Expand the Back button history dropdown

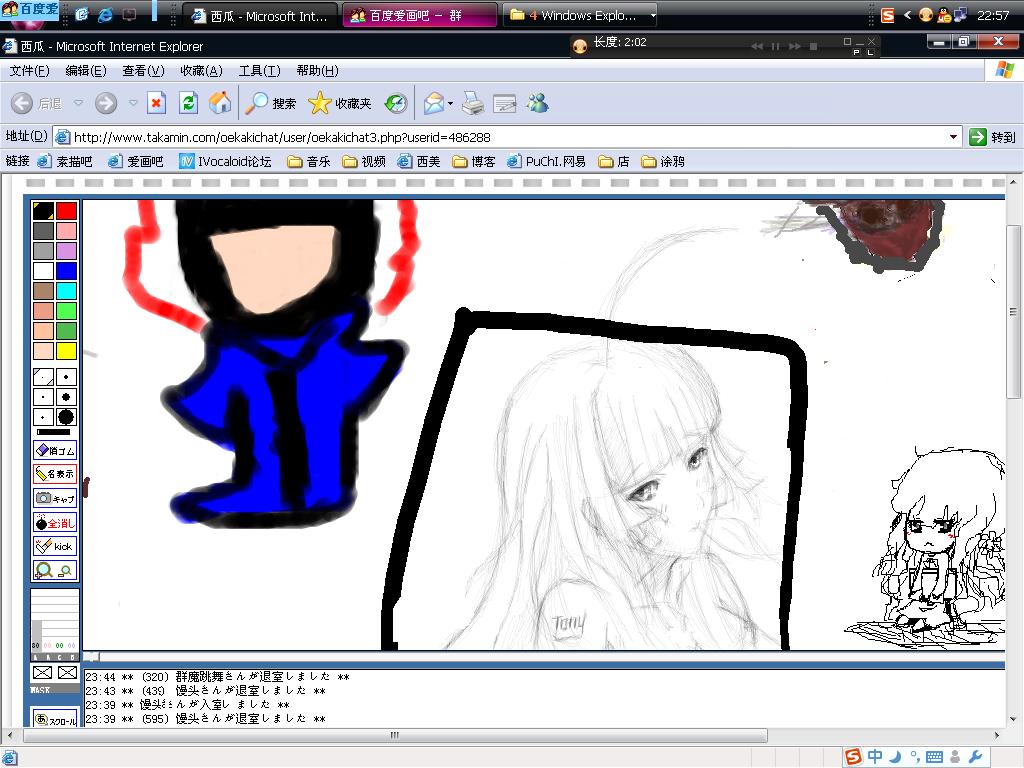78,103
